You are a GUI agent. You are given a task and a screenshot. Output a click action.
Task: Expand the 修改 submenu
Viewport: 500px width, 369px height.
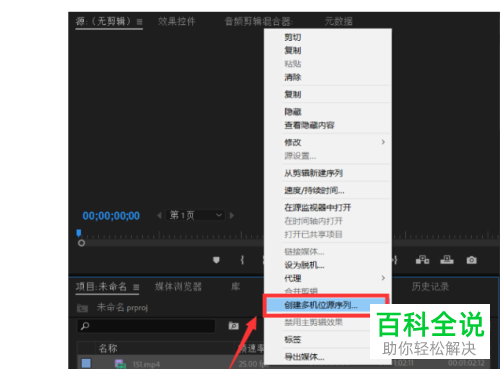(x=383, y=142)
